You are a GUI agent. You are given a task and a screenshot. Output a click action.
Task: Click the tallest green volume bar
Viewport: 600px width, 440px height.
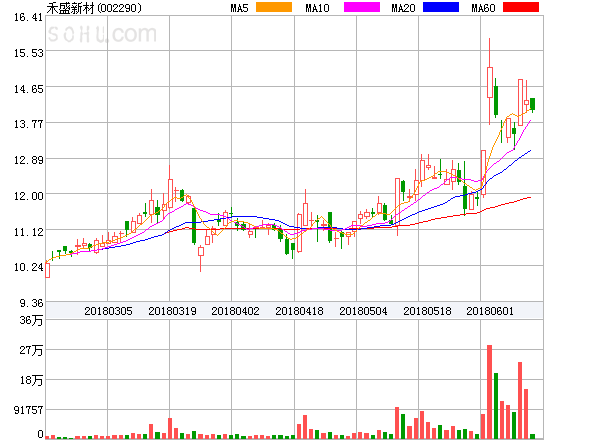496,406
